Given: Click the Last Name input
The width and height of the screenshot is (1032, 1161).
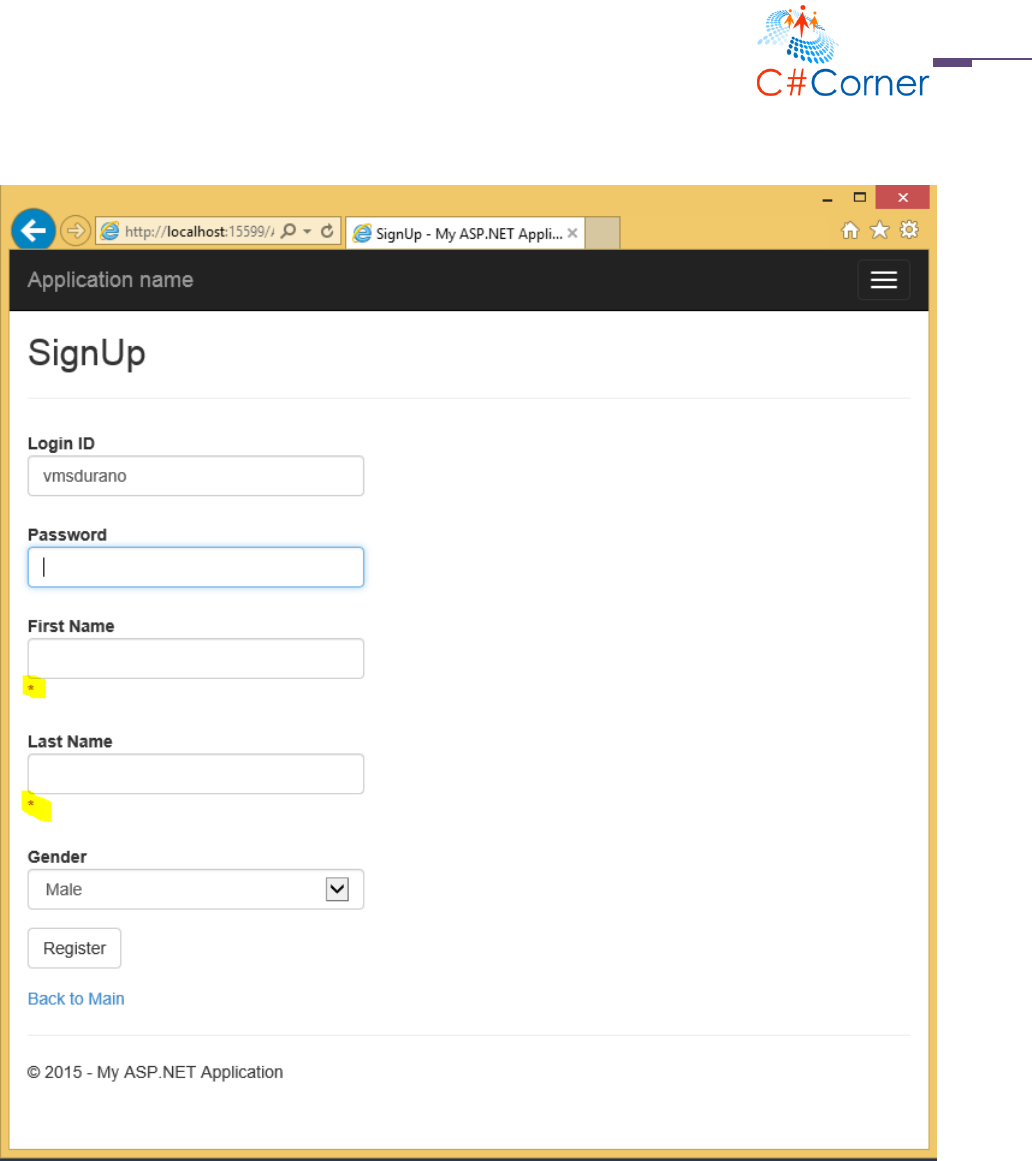Looking at the screenshot, I should [x=195, y=774].
